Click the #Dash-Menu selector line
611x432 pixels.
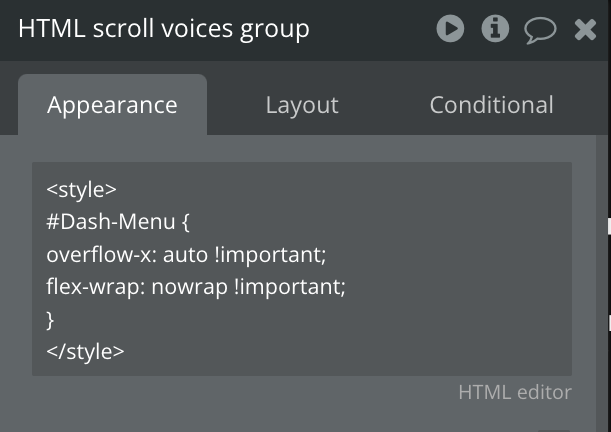point(118,222)
